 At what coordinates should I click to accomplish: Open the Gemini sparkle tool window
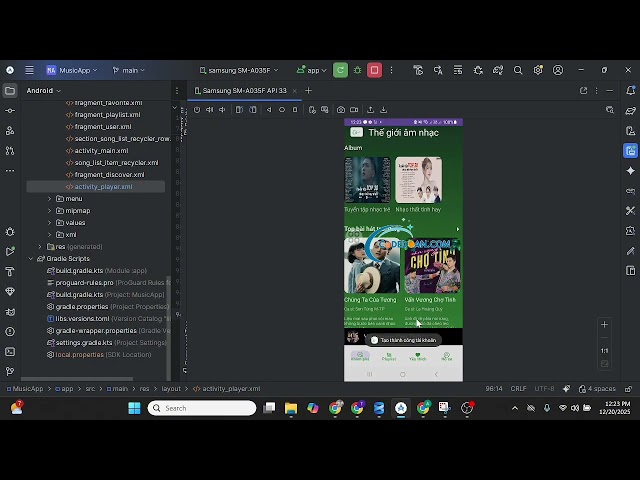click(631, 171)
